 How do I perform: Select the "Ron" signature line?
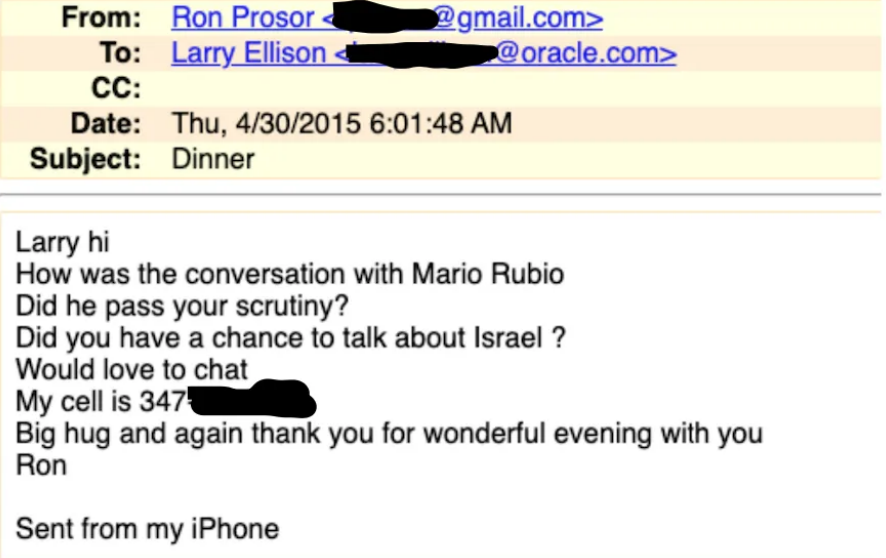tap(41, 465)
